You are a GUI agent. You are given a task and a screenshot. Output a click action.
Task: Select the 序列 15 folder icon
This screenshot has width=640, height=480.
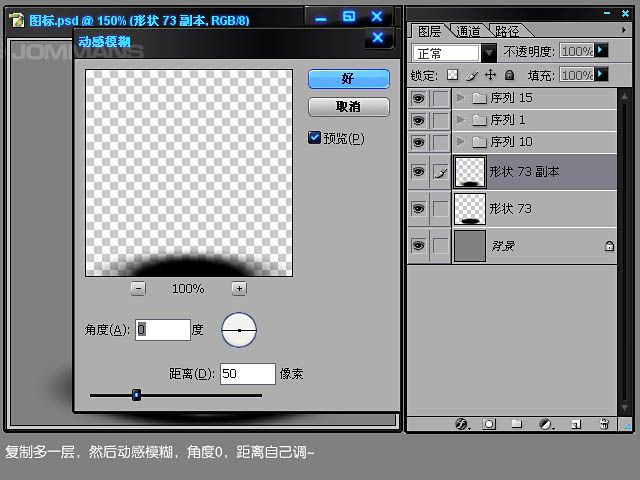tap(479, 98)
